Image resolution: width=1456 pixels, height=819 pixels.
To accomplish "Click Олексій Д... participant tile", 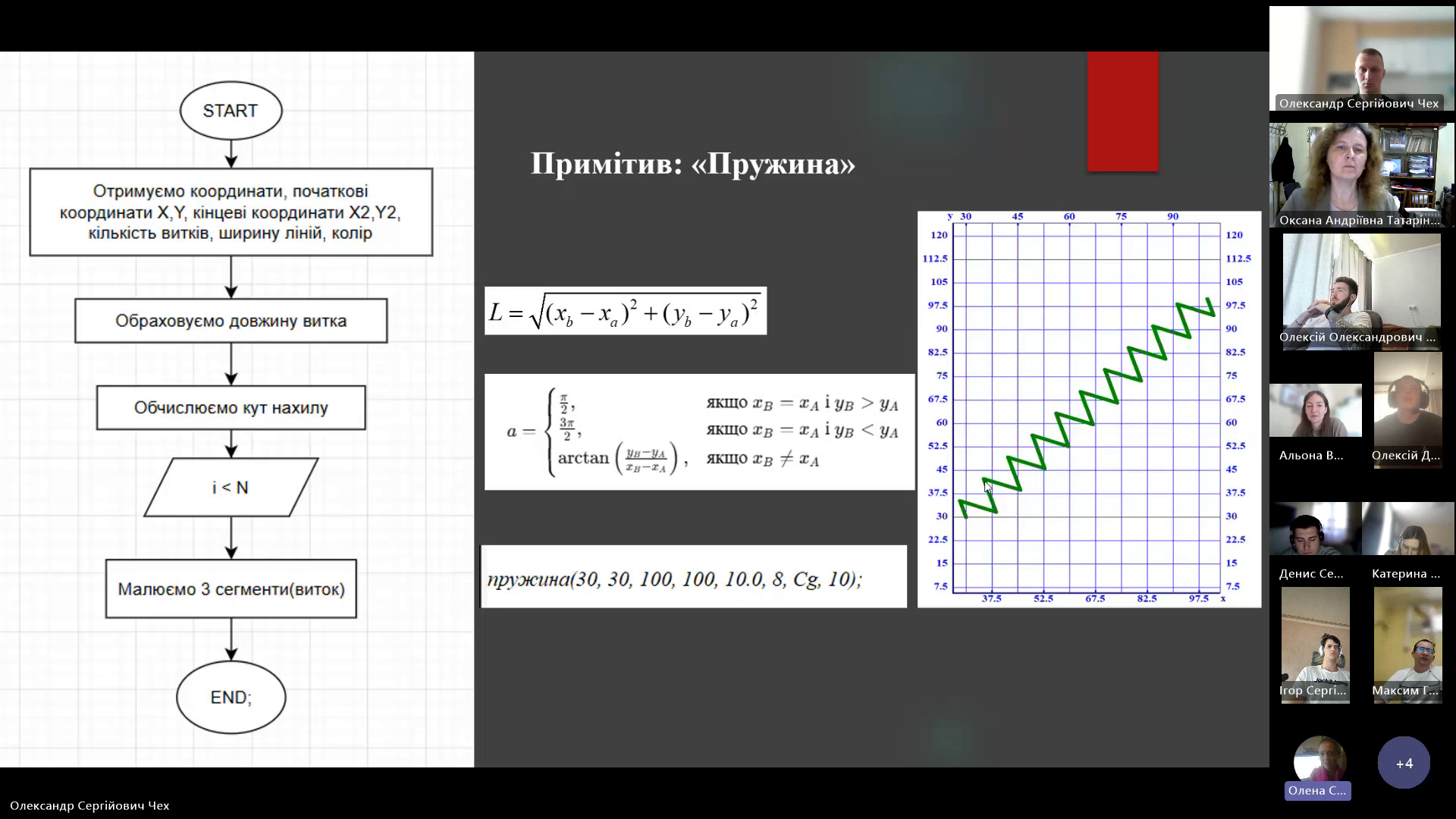I will point(1407,409).
